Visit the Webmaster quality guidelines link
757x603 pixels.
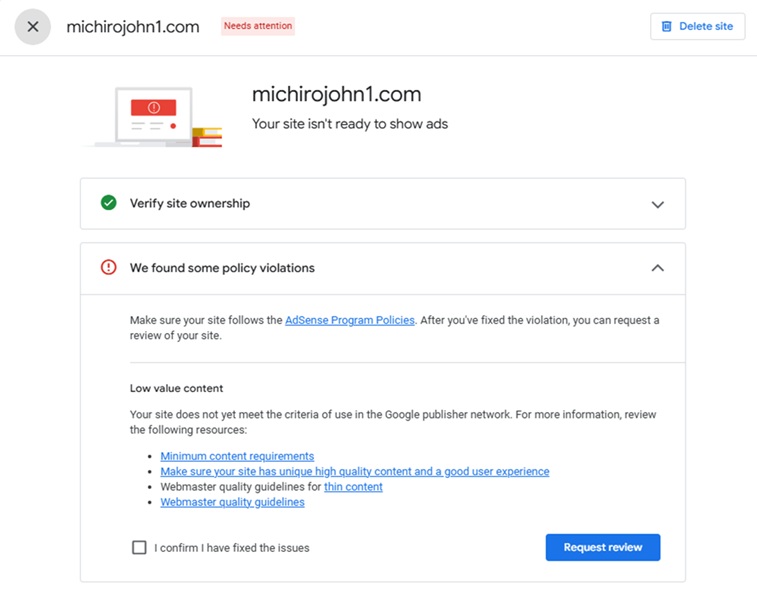(x=232, y=502)
